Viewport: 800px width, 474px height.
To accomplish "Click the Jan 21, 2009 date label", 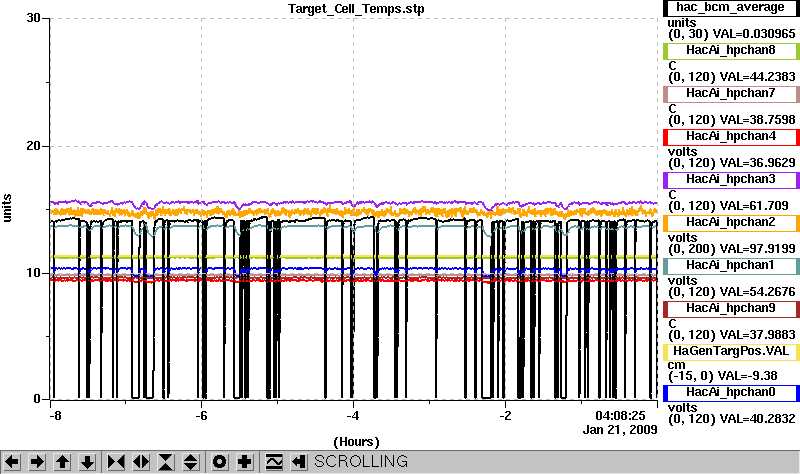I will (x=620, y=430).
